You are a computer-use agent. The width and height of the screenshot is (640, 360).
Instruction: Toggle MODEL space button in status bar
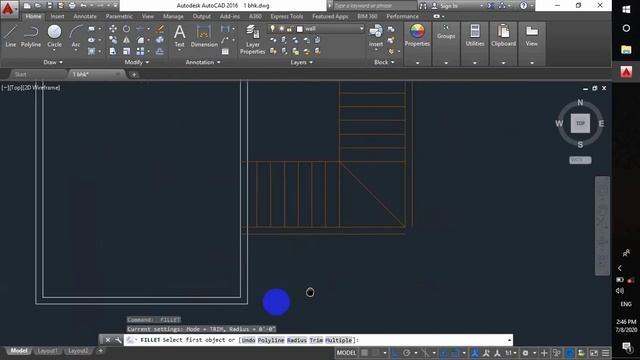(x=346, y=353)
